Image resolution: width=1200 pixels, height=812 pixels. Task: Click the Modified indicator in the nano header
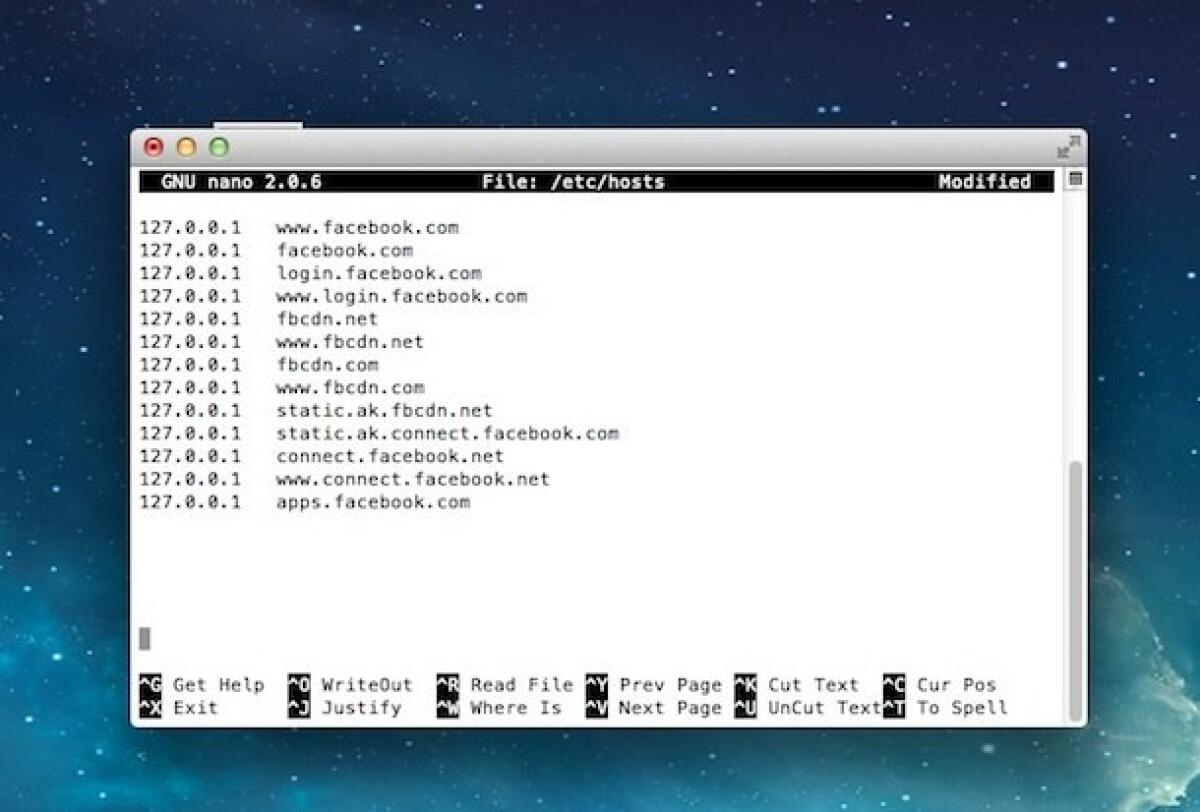(x=984, y=181)
